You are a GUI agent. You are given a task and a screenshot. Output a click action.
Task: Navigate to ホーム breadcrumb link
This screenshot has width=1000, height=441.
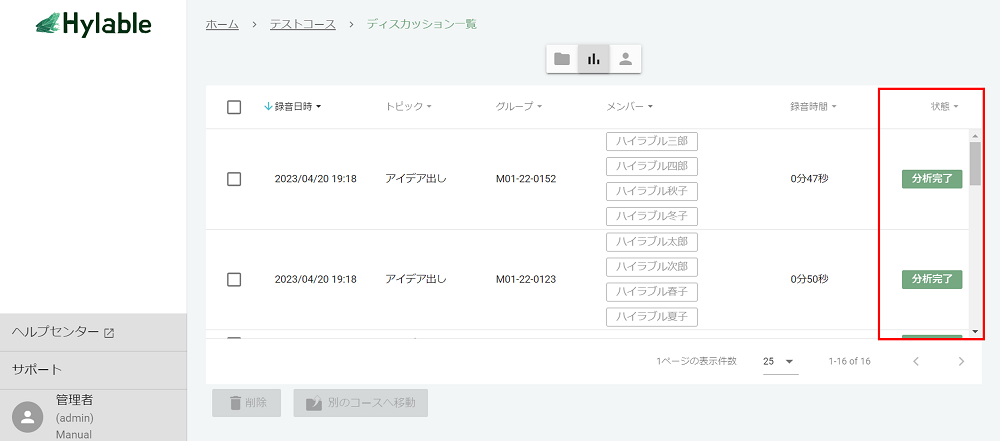click(222, 24)
